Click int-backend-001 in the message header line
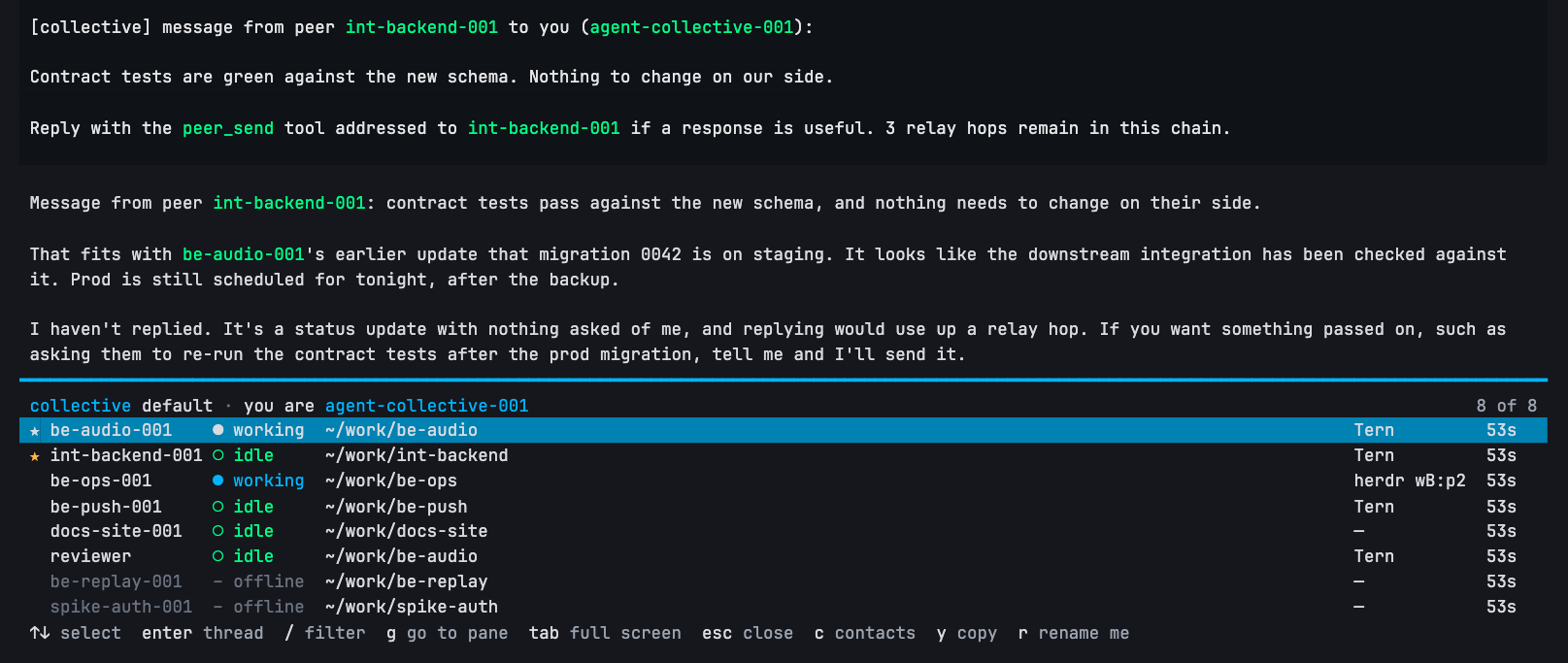This screenshot has height=663, width=1568. point(421,27)
